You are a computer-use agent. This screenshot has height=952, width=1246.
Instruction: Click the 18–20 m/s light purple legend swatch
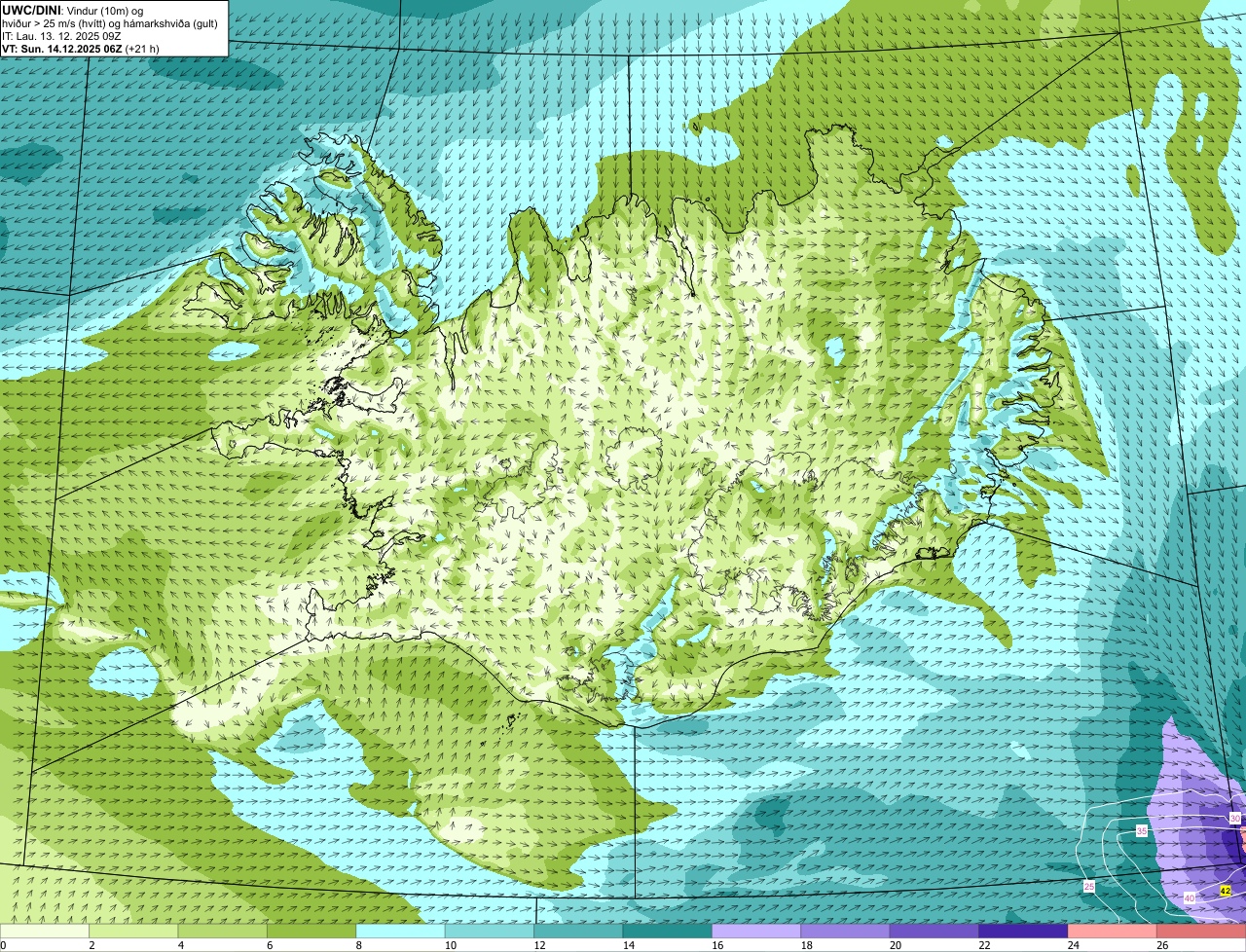(846, 931)
